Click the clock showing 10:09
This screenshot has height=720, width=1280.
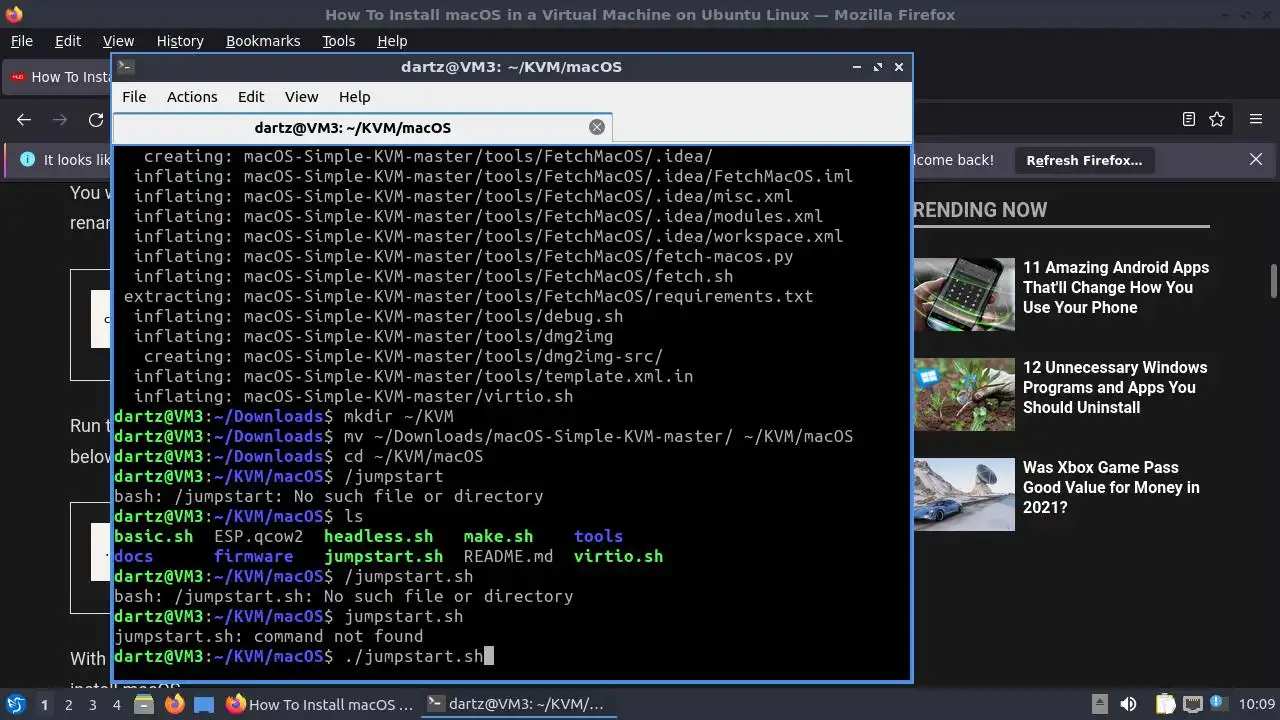(x=1258, y=704)
